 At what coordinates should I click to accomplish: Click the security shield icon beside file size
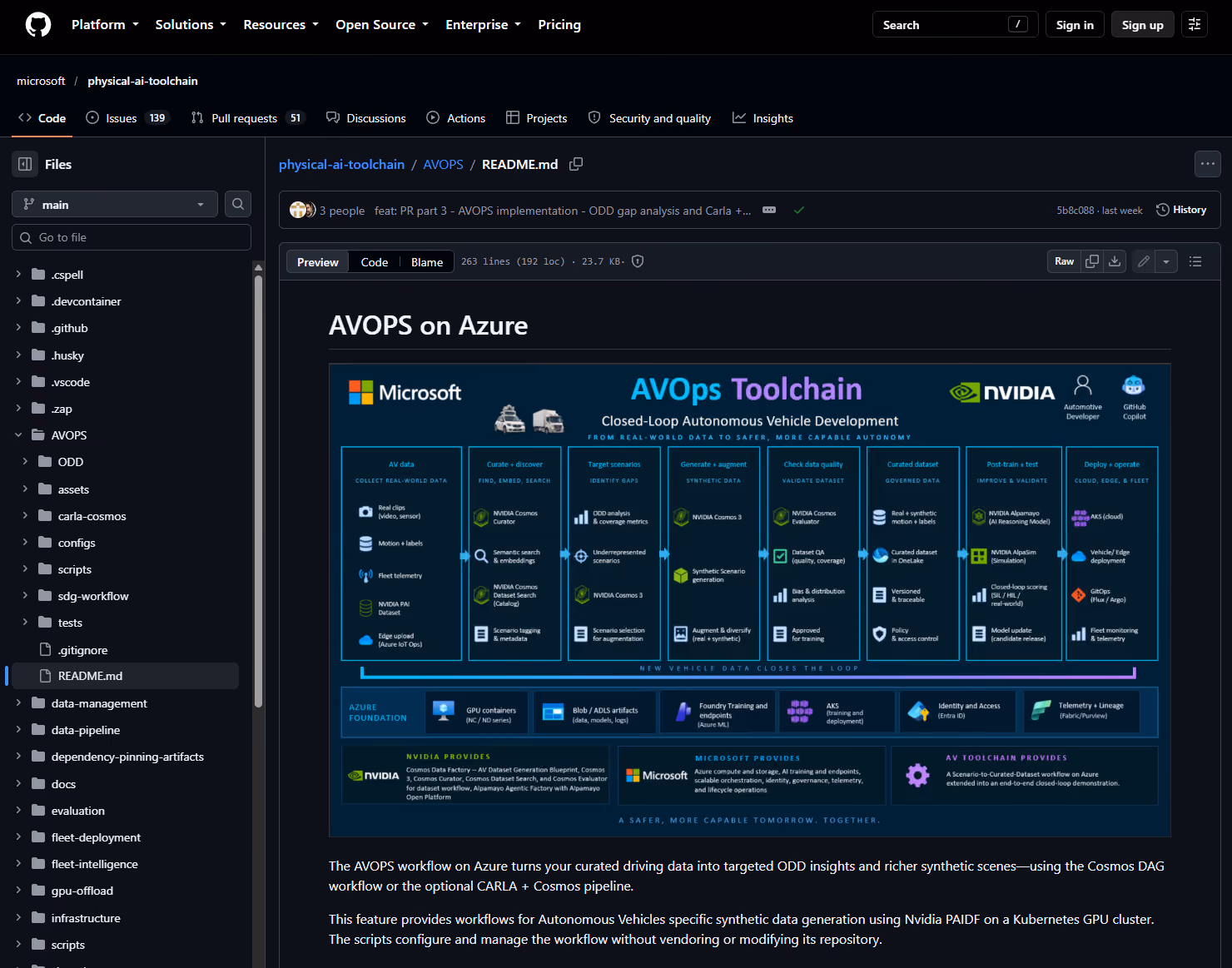(638, 261)
